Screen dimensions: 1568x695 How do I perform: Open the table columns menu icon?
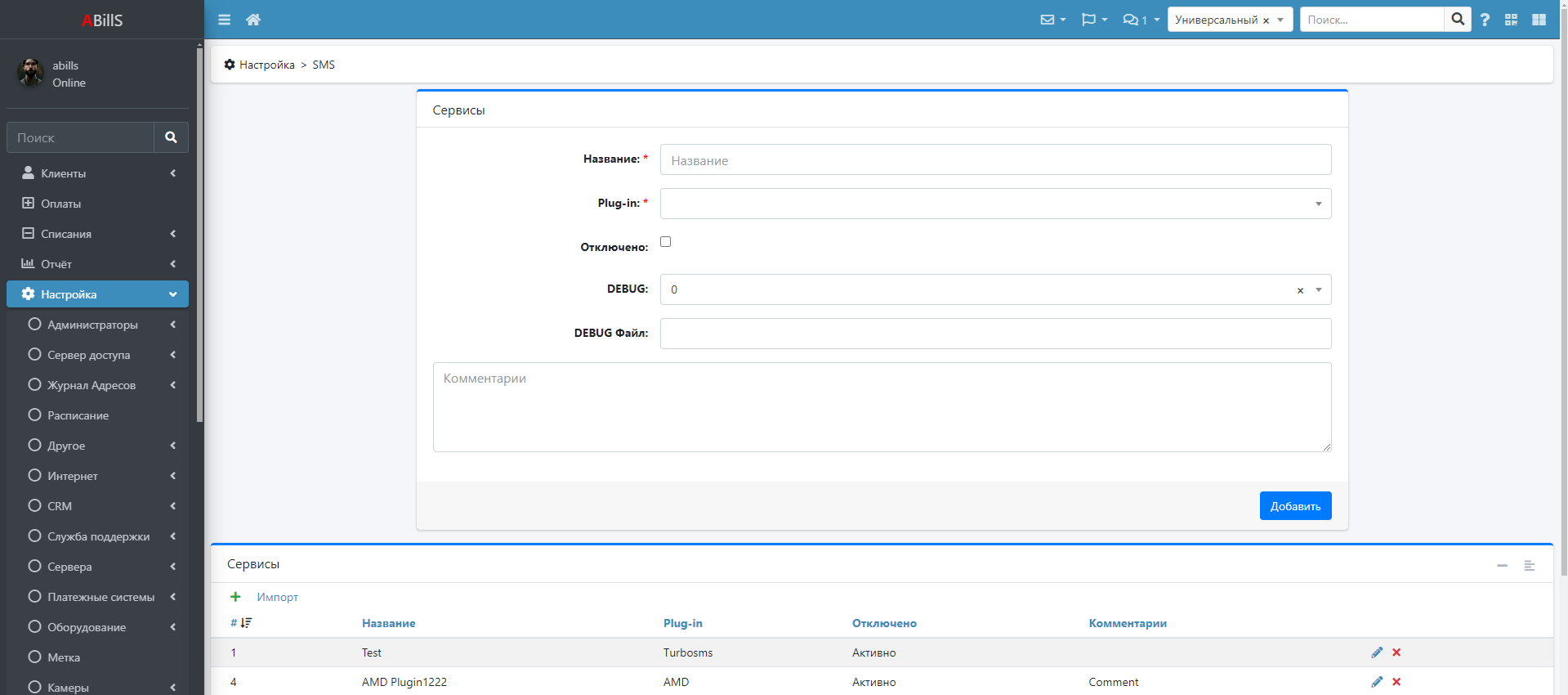pos(1530,565)
